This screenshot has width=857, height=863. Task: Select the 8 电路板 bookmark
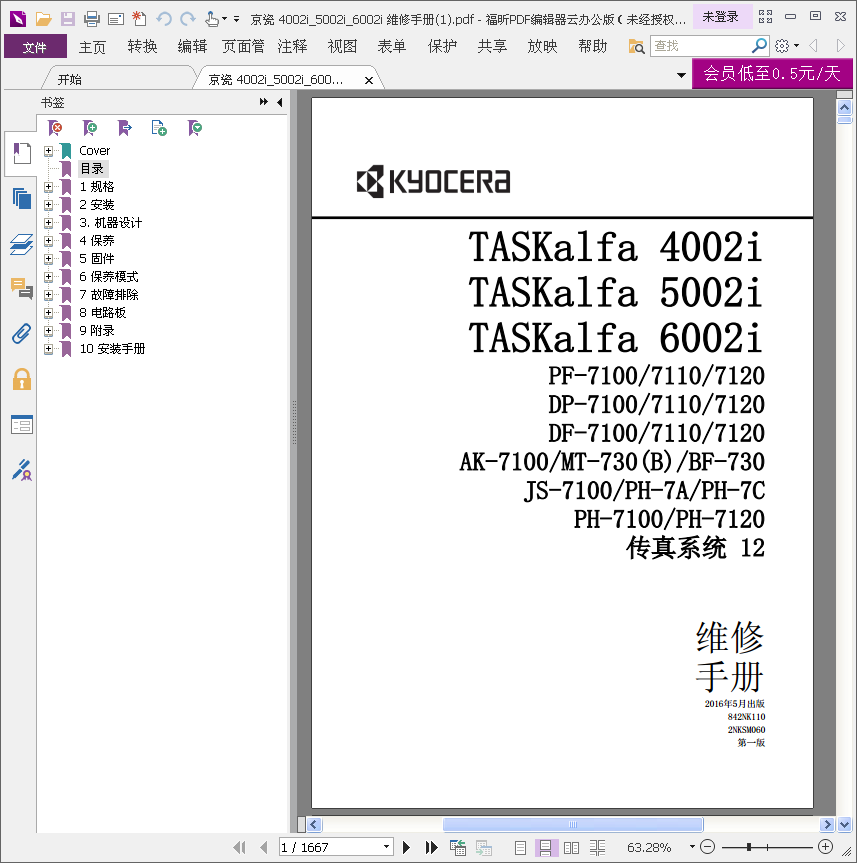click(102, 313)
